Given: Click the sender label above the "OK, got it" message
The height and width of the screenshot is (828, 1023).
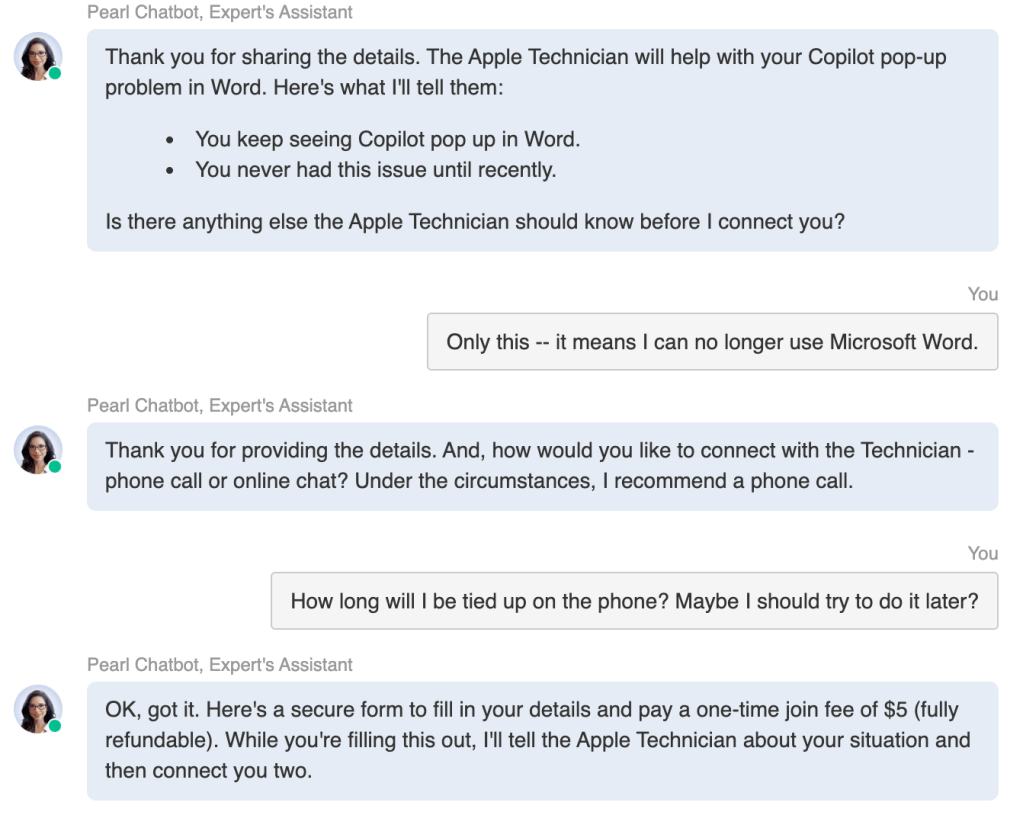Looking at the screenshot, I should (219, 665).
